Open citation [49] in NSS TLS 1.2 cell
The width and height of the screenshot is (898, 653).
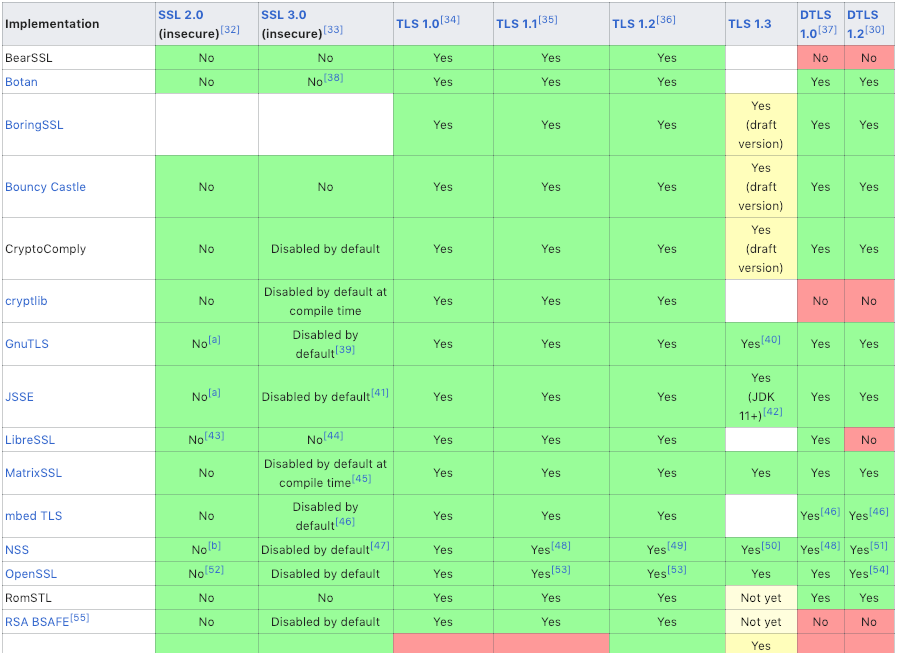pyautogui.click(x=676, y=545)
